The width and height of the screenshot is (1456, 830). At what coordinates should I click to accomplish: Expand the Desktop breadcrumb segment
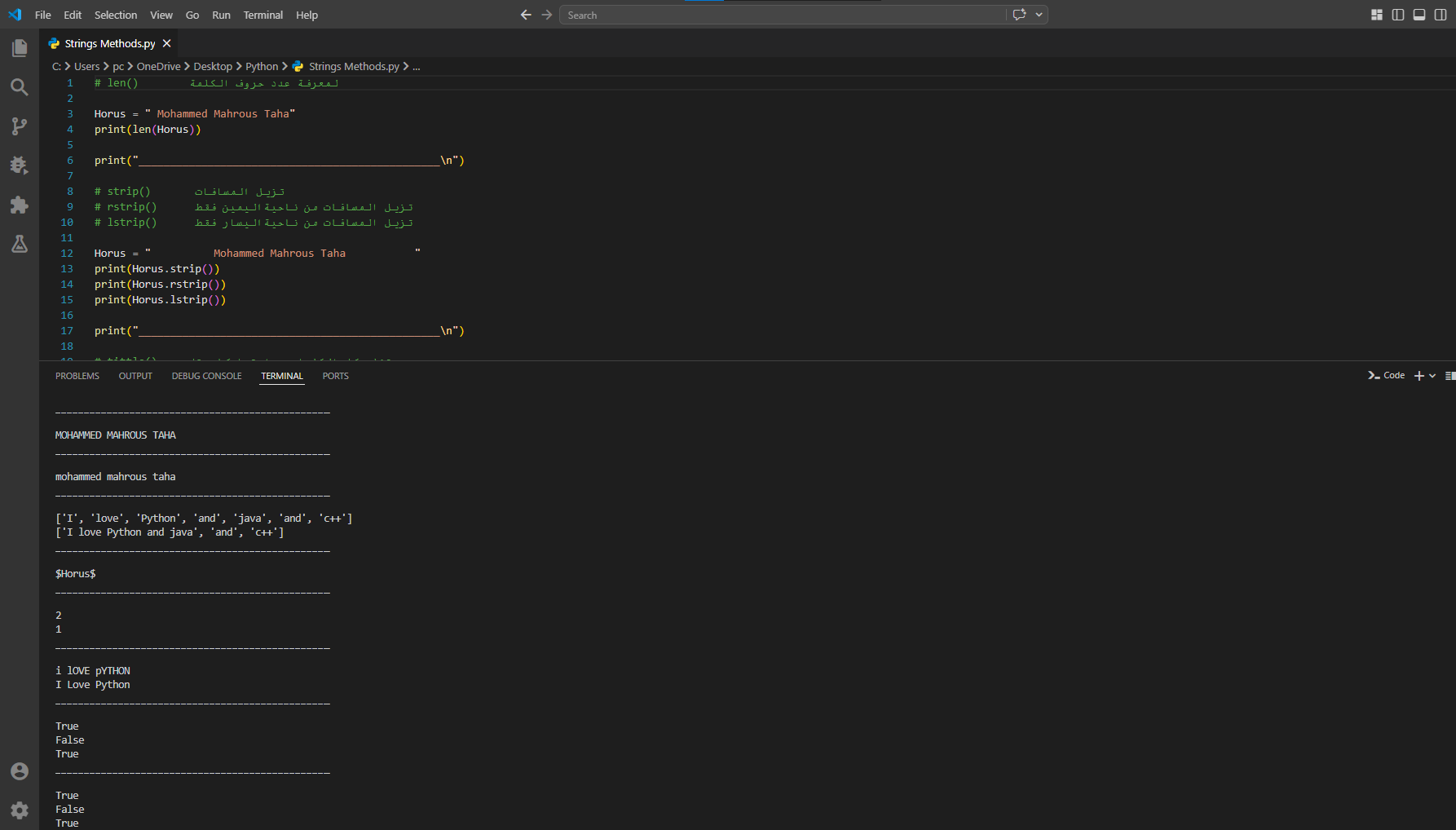pos(213,66)
